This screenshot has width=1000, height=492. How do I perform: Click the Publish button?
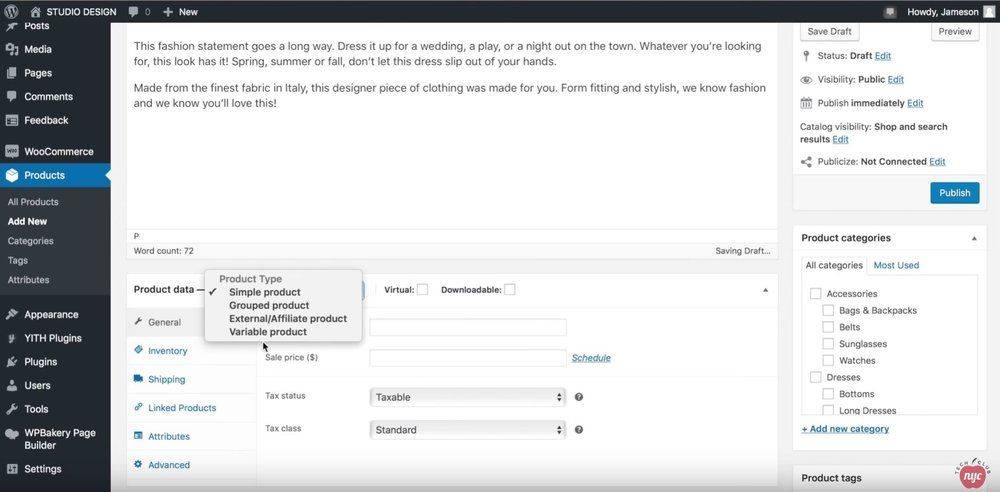[x=954, y=193]
